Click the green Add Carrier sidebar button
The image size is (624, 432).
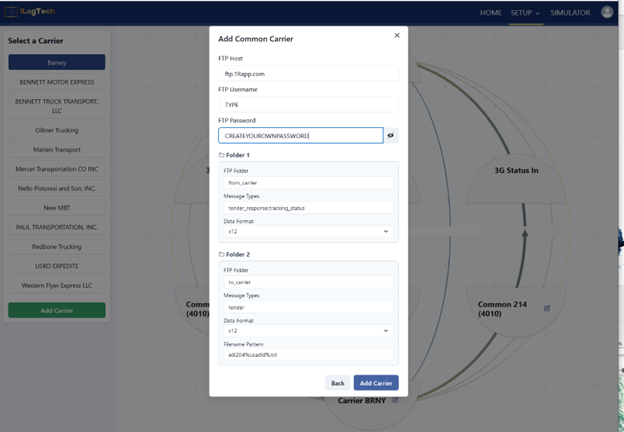pos(56,310)
